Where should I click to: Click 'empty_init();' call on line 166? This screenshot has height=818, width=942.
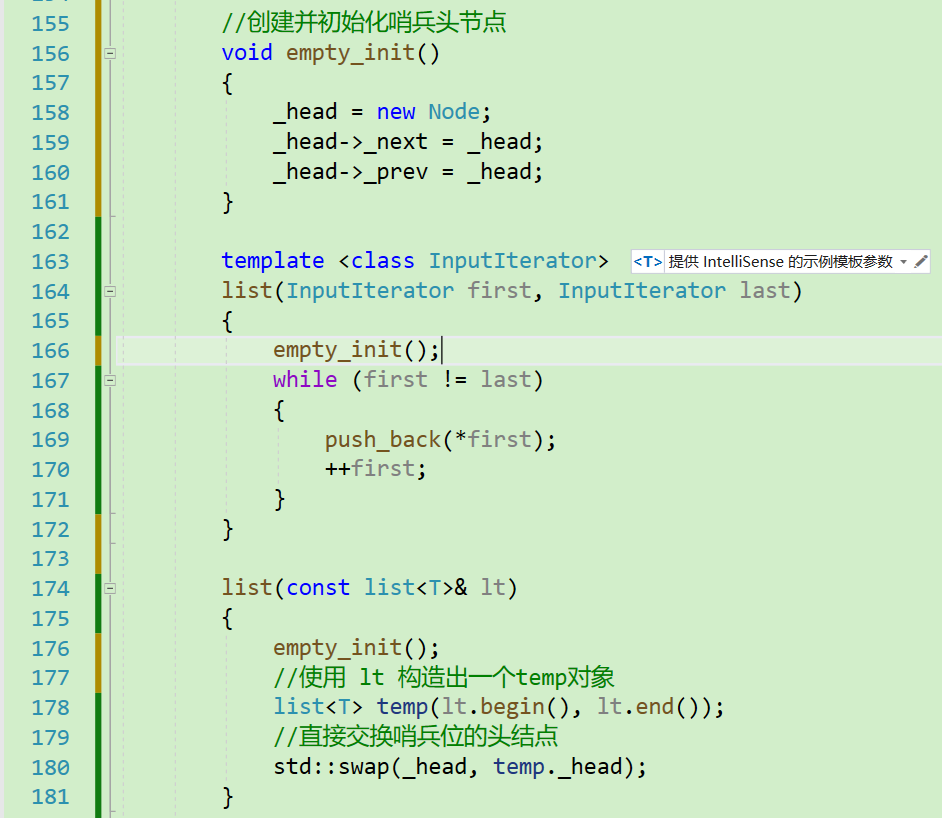point(356,351)
